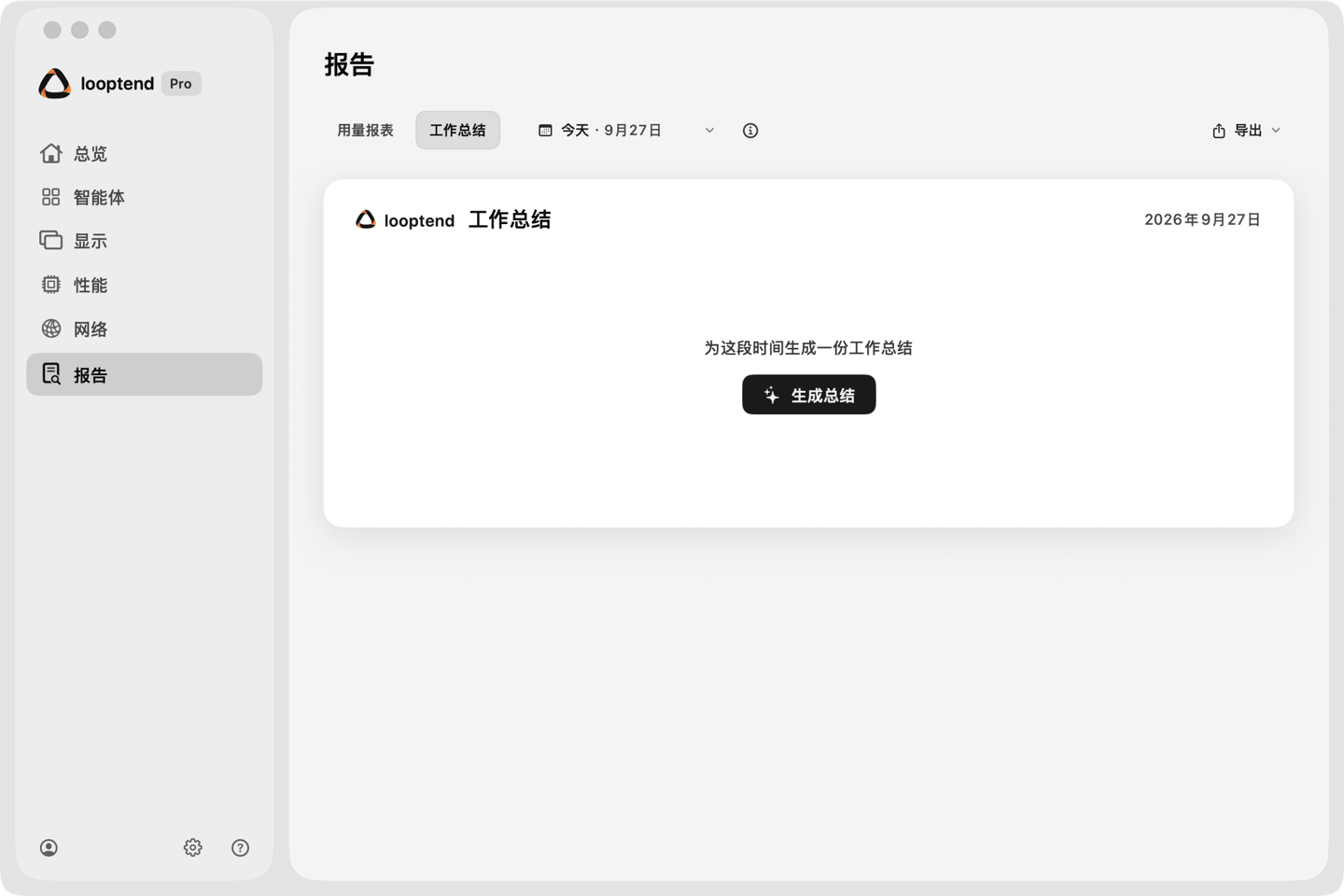Open the 网络 network section
This screenshot has width=1344, height=896.
(144, 329)
